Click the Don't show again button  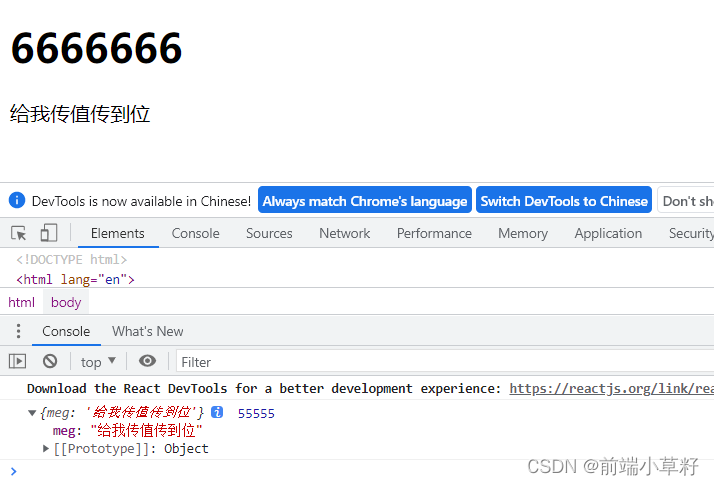click(686, 200)
